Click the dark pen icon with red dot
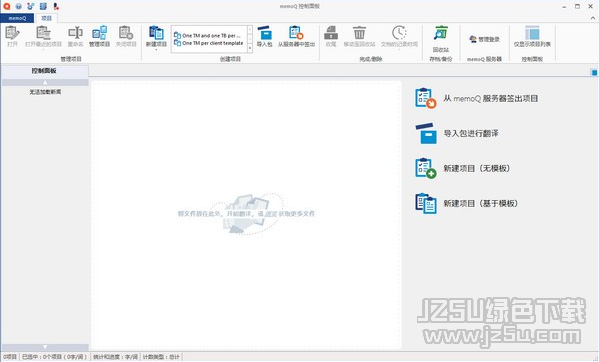Screen dimensions: 599x362 point(56,6)
